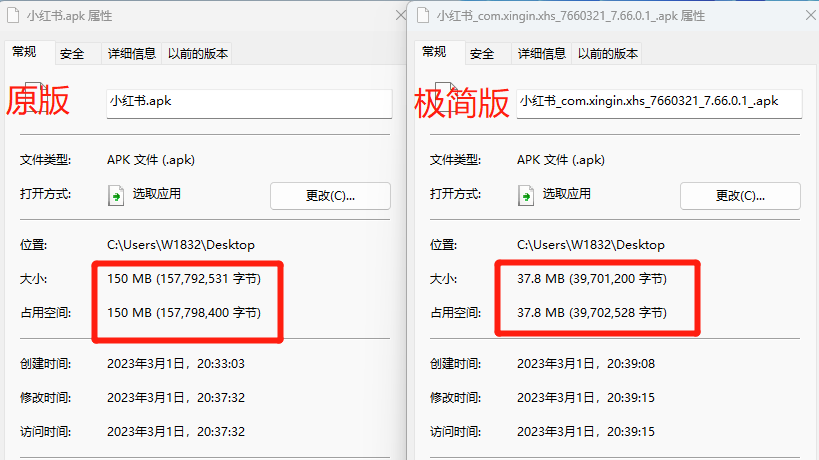Click the file icon in 小红书.apk 属性 title bar
Screen dimensions: 819x460
(13, 15)
